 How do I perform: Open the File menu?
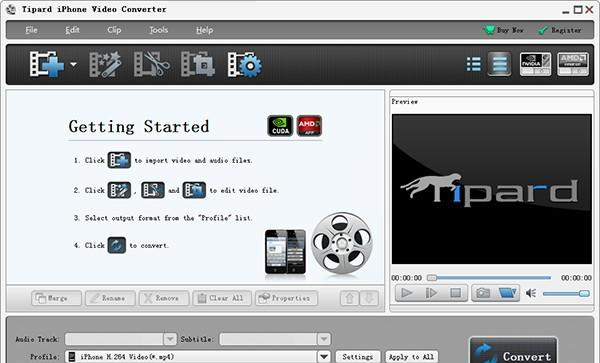pos(31,30)
